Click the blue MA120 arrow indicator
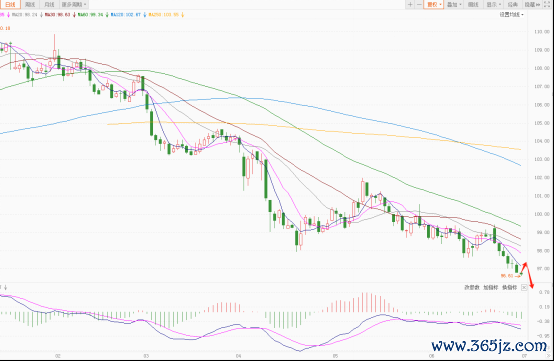The height and width of the screenshot is (361, 554). [145, 15]
